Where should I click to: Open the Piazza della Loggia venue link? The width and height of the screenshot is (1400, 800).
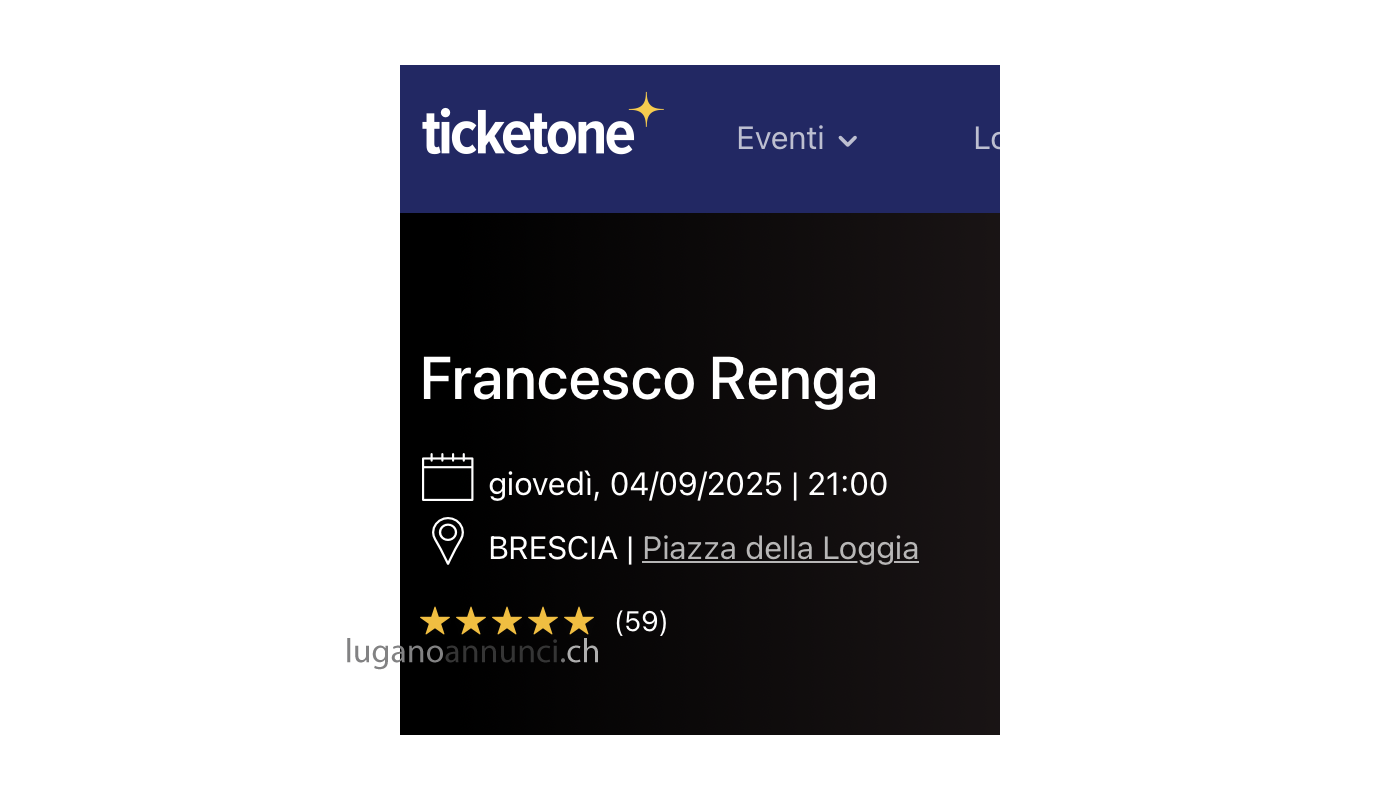pyautogui.click(x=780, y=549)
